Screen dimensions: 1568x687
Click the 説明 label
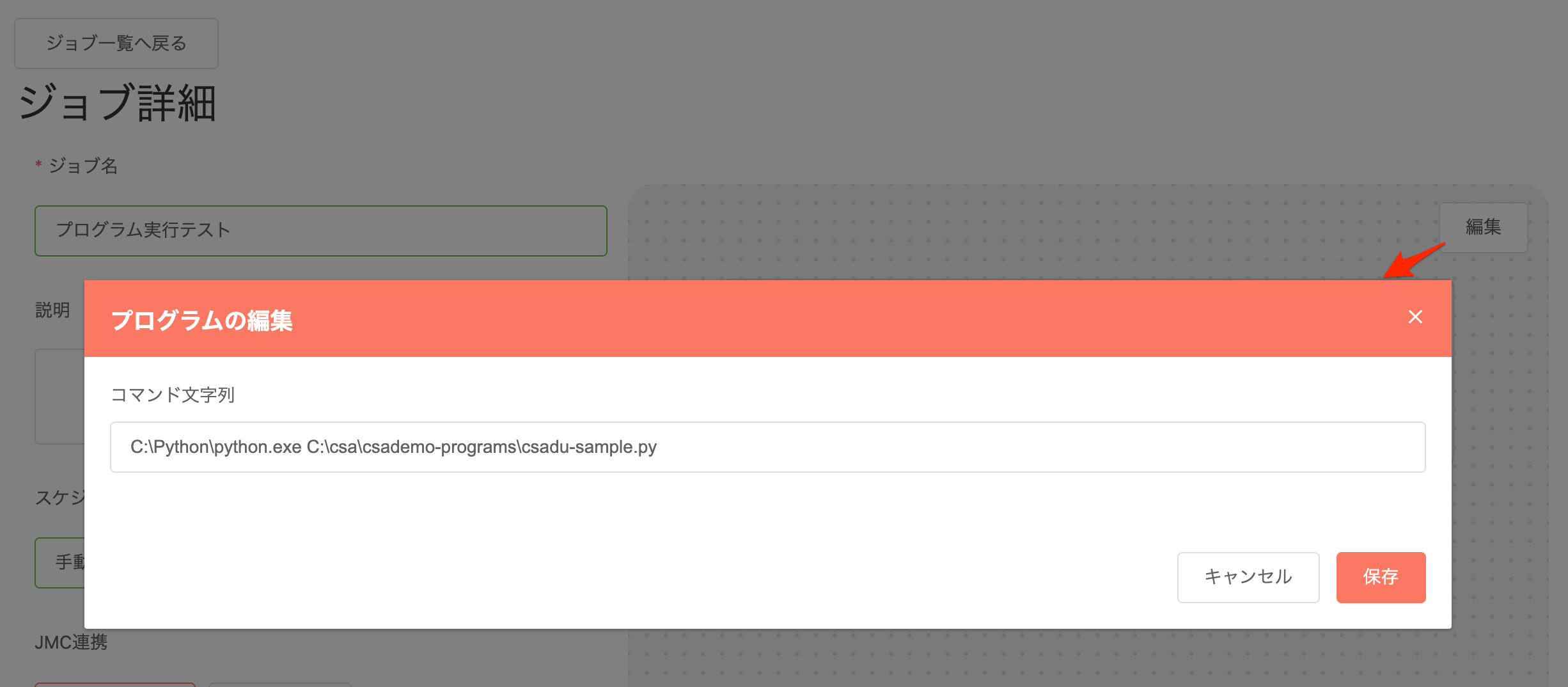tap(52, 310)
